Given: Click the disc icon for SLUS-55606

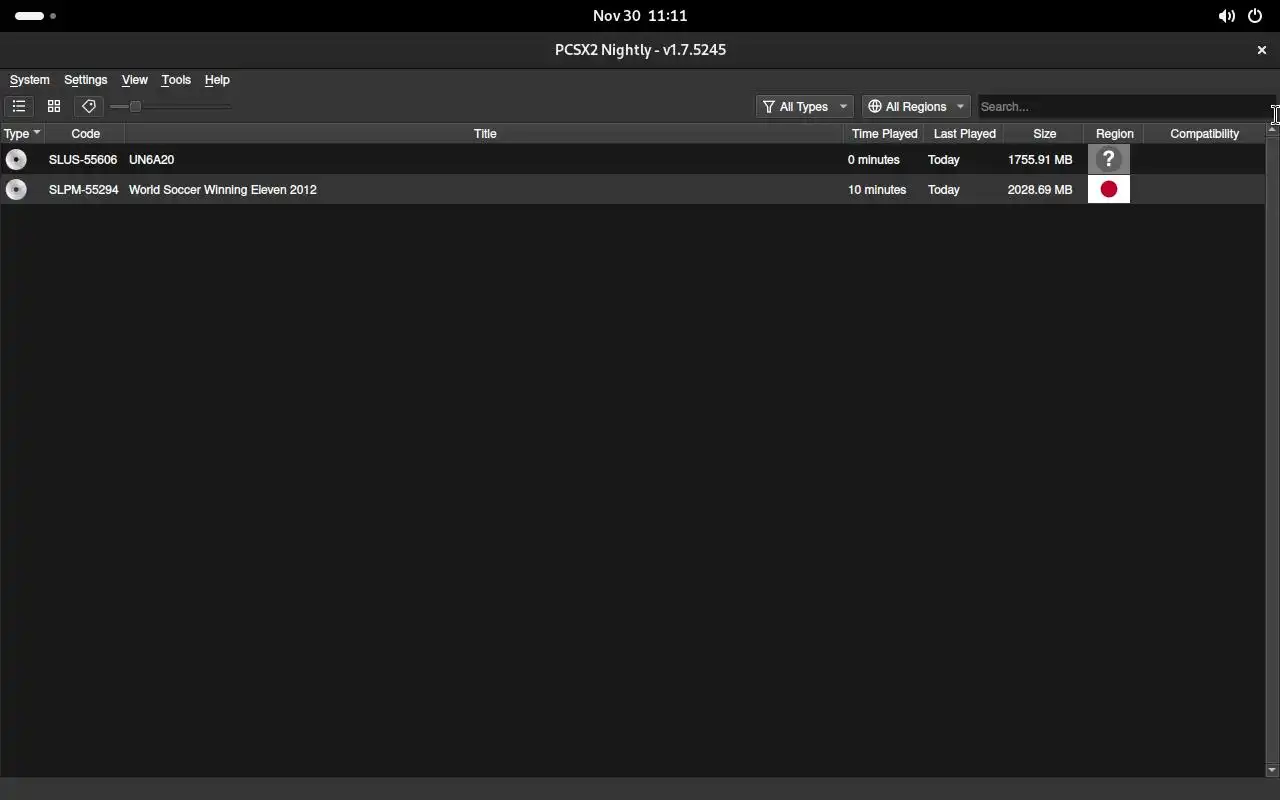Looking at the screenshot, I should pyautogui.click(x=16, y=159).
